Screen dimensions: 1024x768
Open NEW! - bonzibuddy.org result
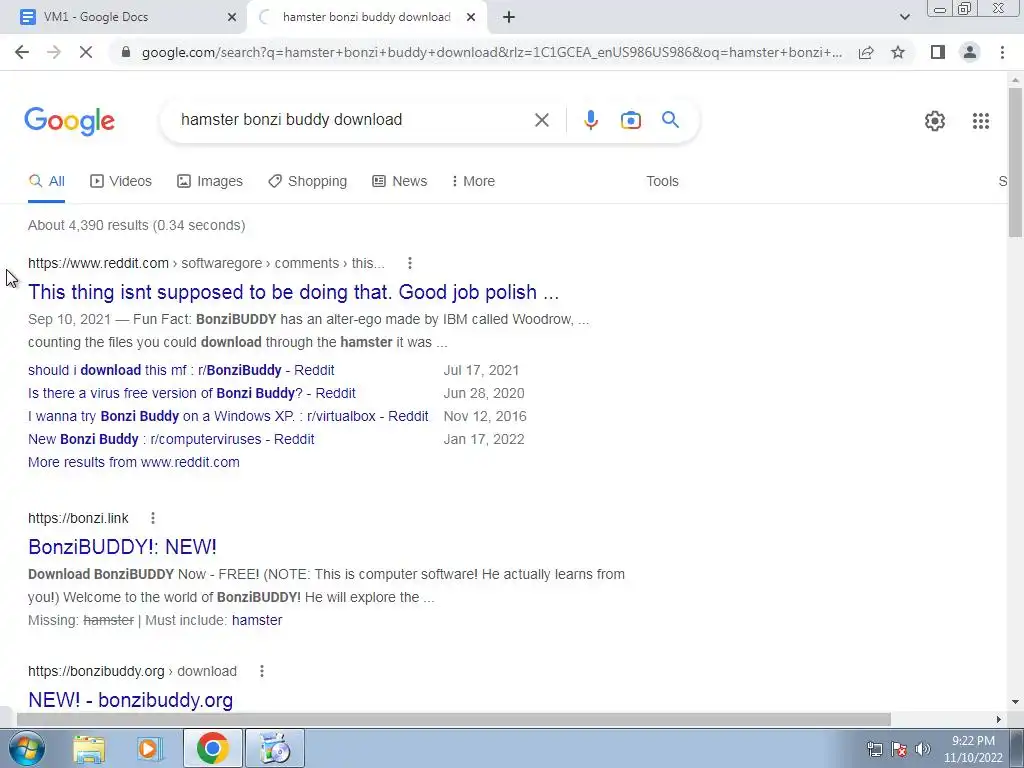(x=131, y=699)
